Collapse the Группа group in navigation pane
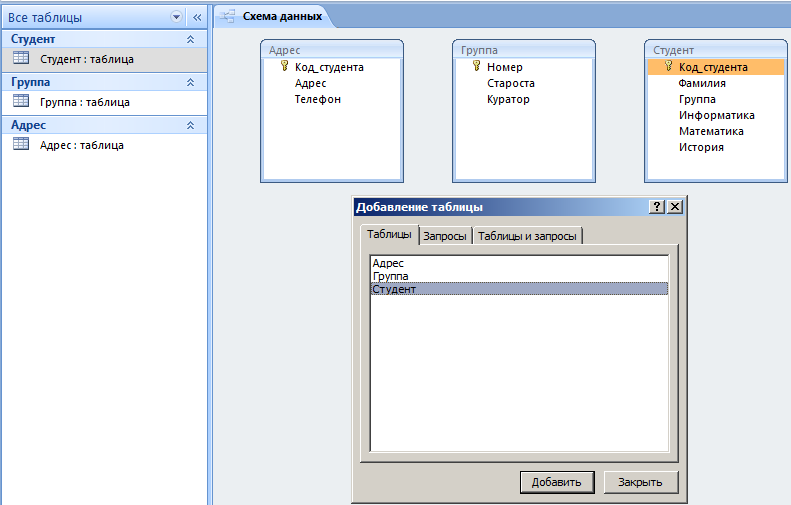 tap(190, 82)
